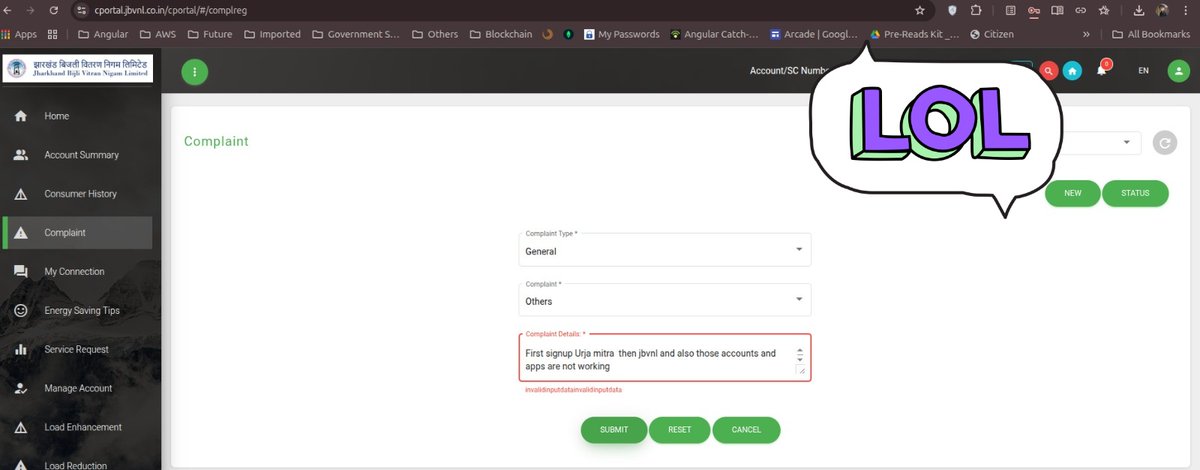Click the SUBMIT button
The image size is (1200, 470).
pyautogui.click(x=614, y=430)
